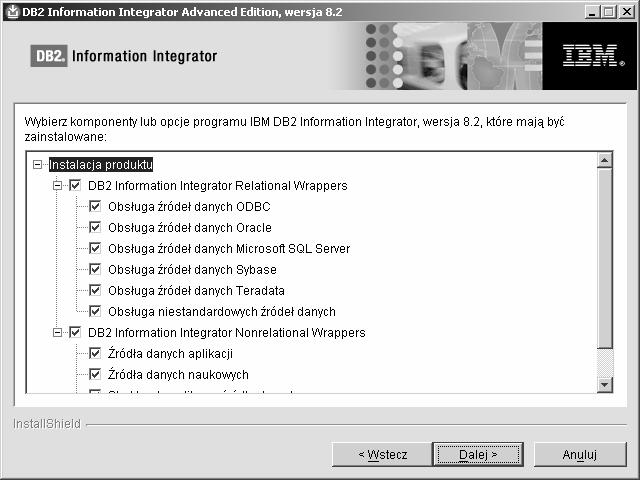
Task: Toggle the Sybase data source checkbox
Action: click(x=95, y=269)
